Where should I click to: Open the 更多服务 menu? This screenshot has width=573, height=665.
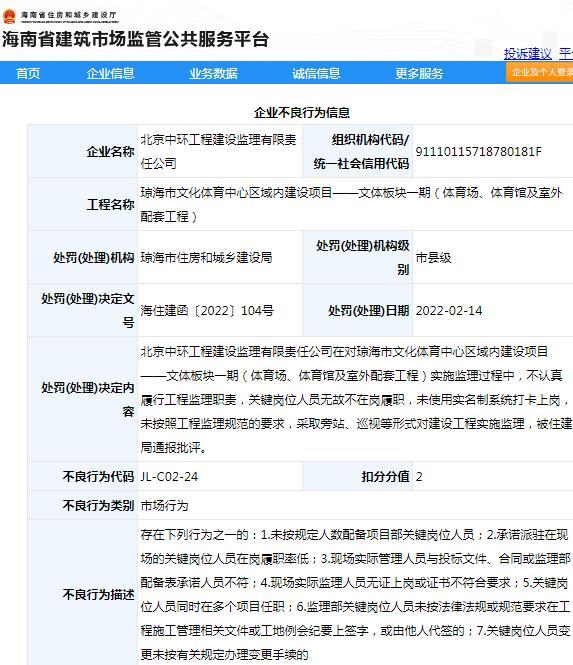click(x=419, y=73)
